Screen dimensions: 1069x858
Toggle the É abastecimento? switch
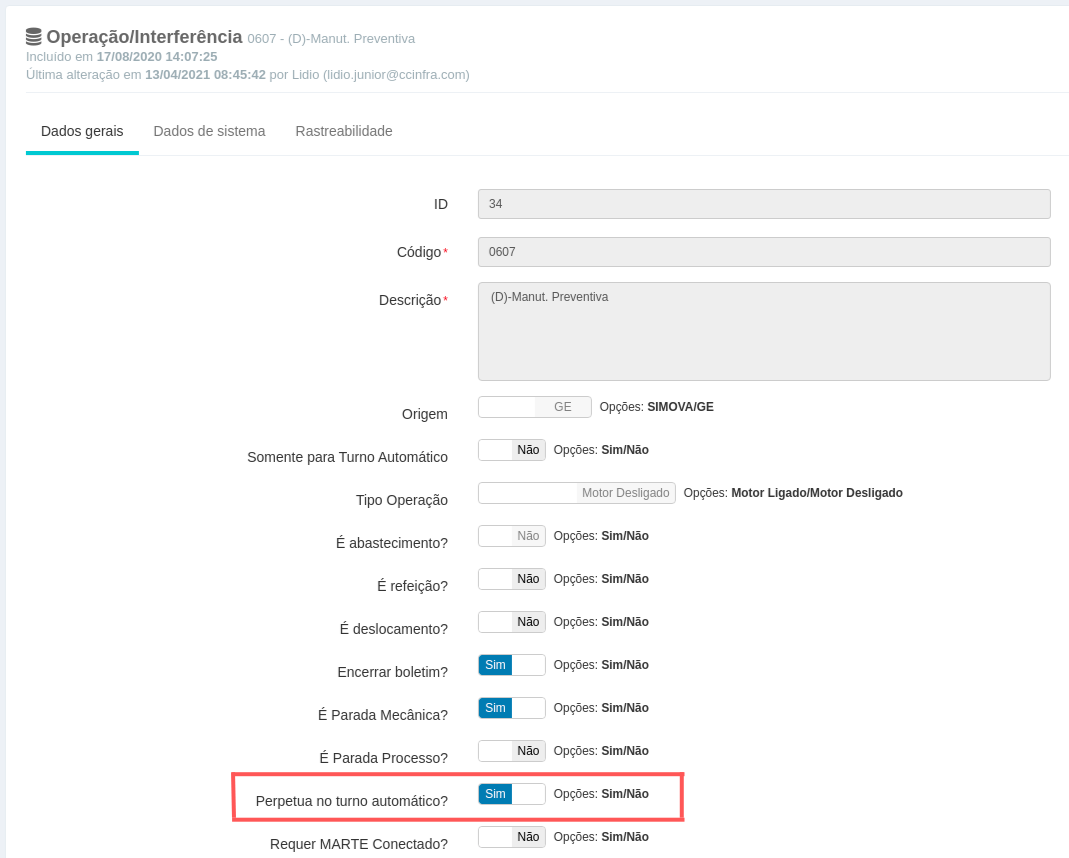pos(511,536)
